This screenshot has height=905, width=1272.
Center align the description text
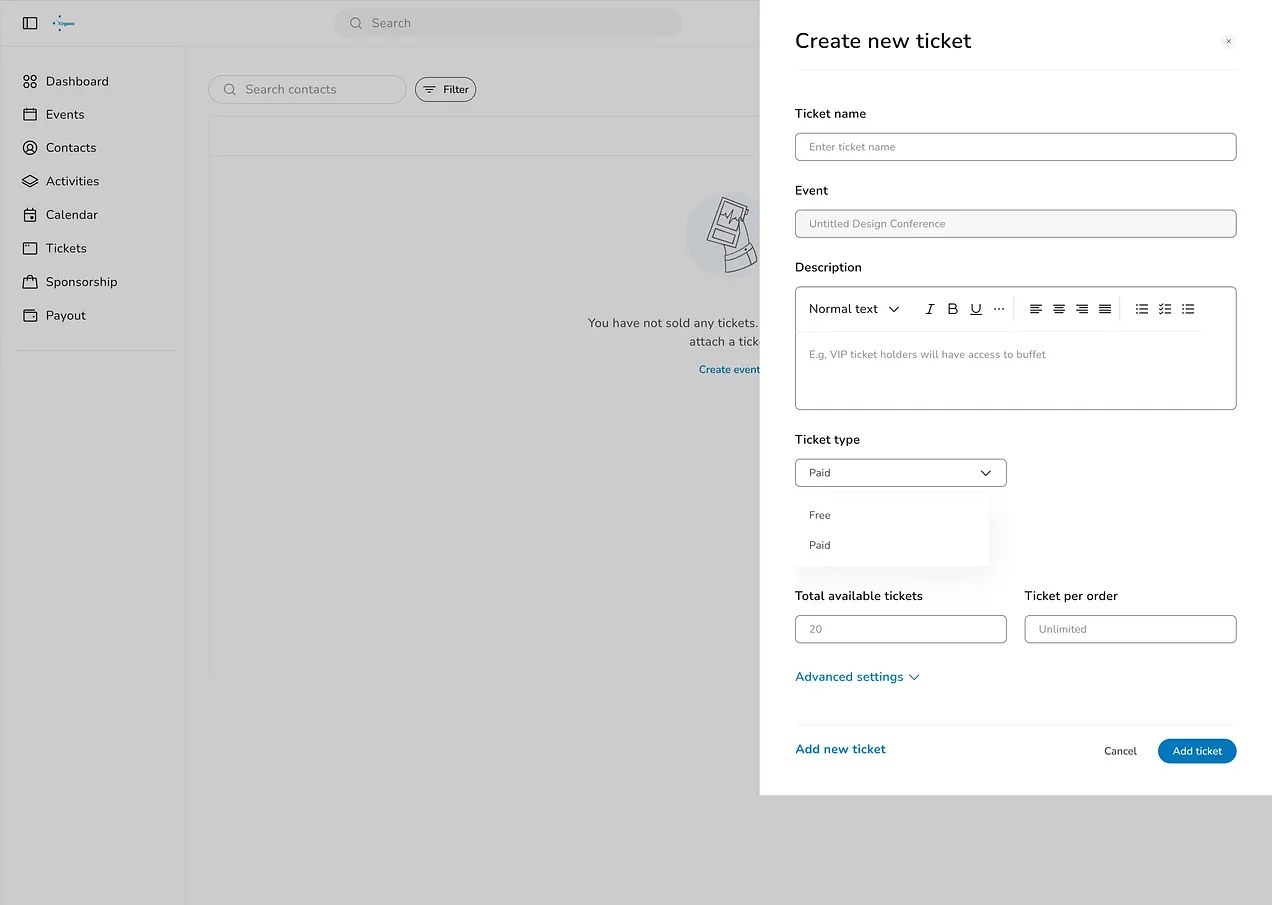pos(1059,309)
